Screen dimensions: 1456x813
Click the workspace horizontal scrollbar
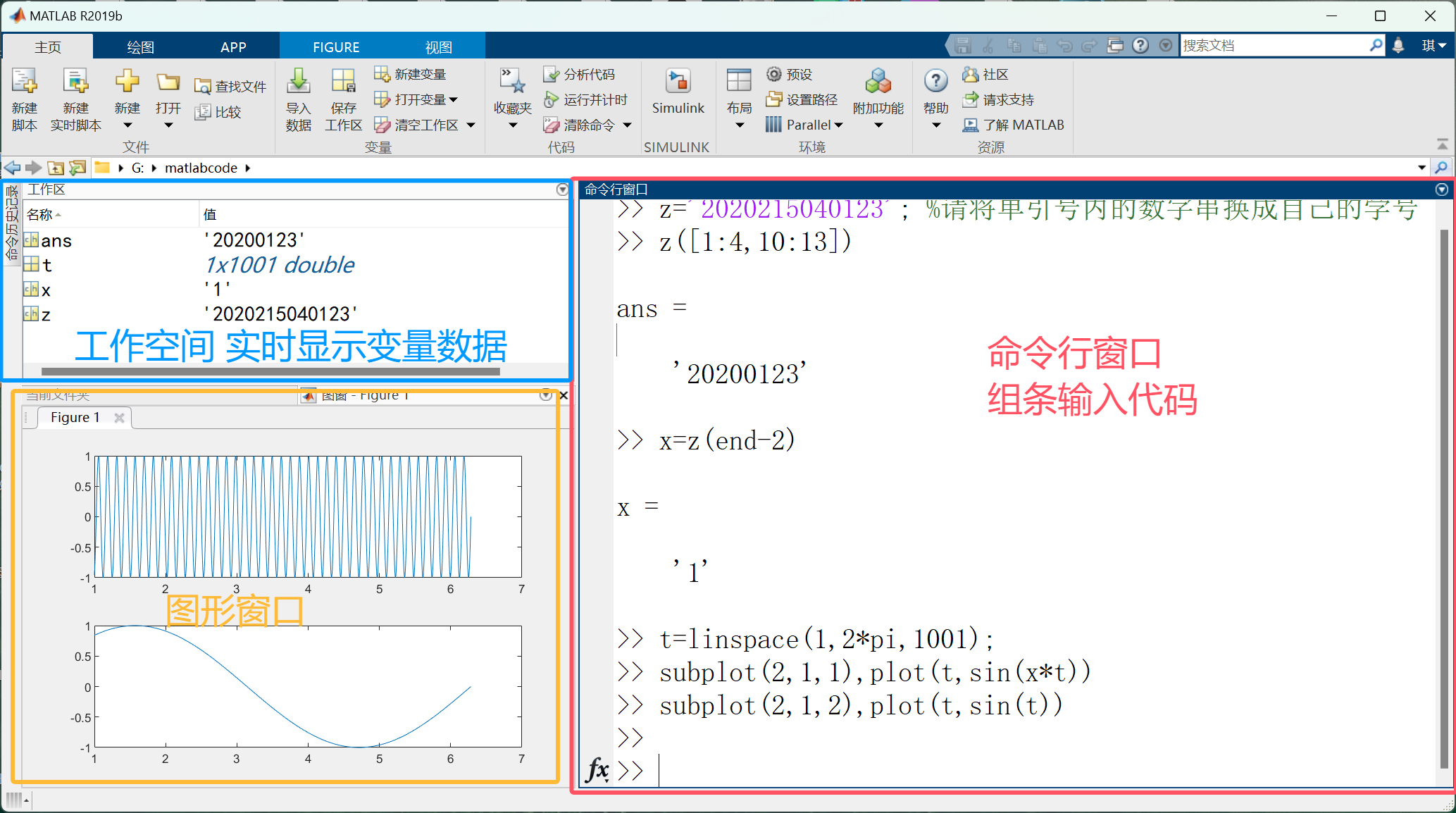coord(270,371)
